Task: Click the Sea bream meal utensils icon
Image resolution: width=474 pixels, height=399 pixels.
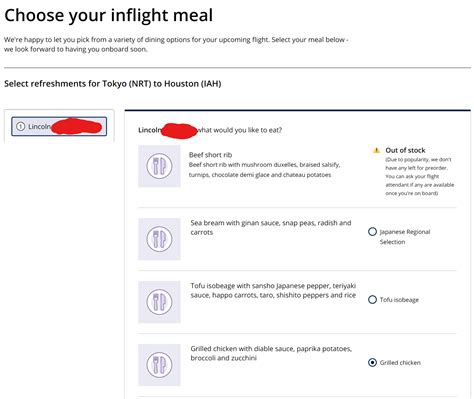Action: point(159,239)
